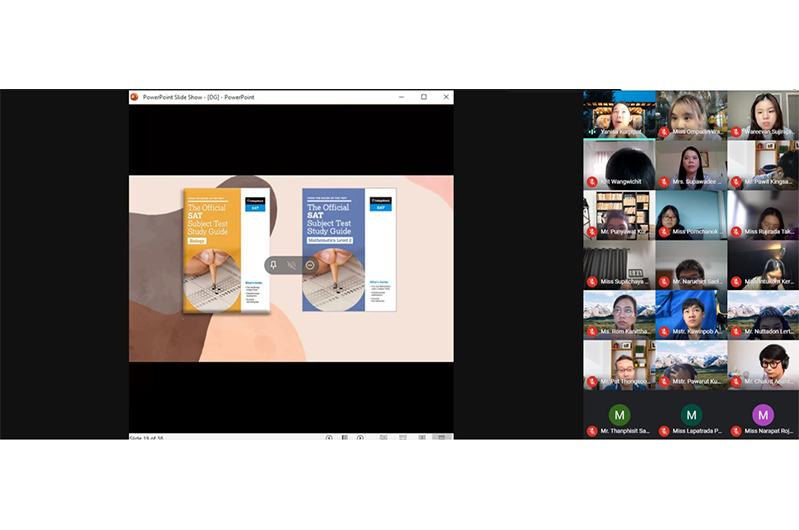Click the crossed-out icon in presentation overlay
Viewport: 799px width, 530px height.
click(291, 265)
